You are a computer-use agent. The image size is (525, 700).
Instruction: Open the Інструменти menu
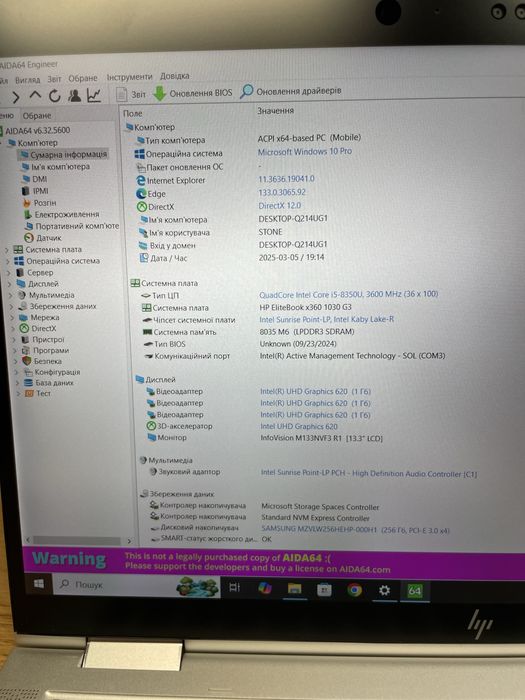(129, 77)
